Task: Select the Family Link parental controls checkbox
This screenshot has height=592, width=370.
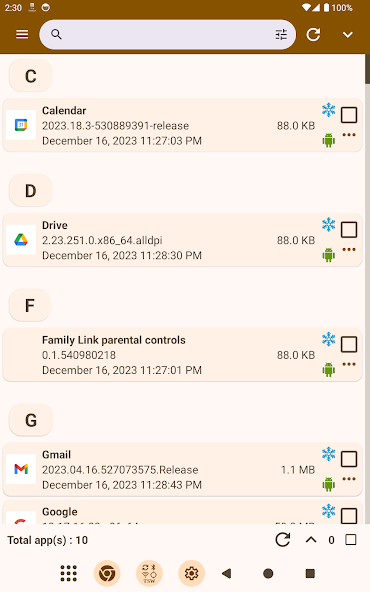Action: click(349, 344)
